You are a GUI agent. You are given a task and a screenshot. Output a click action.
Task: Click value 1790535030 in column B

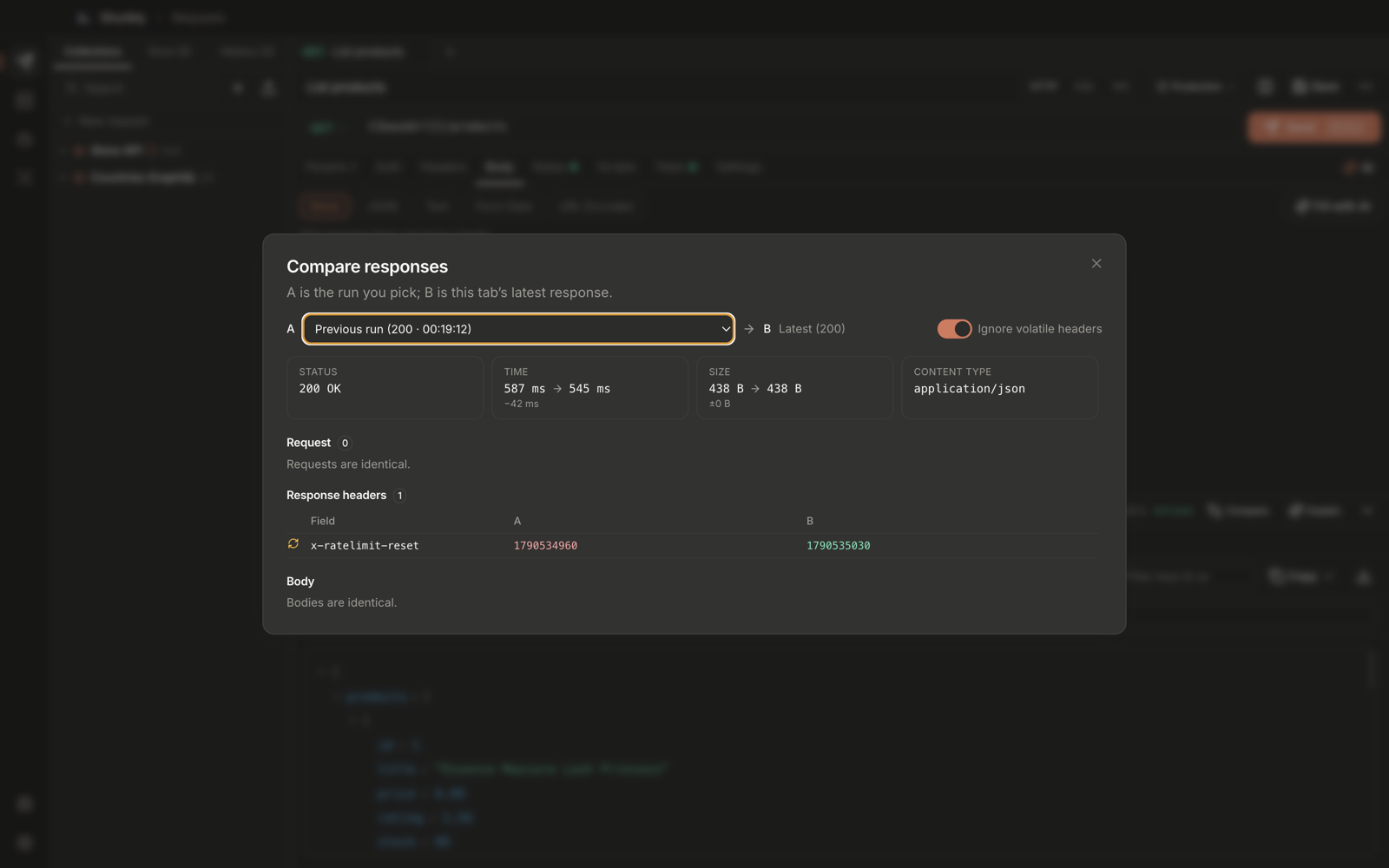coord(839,546)
